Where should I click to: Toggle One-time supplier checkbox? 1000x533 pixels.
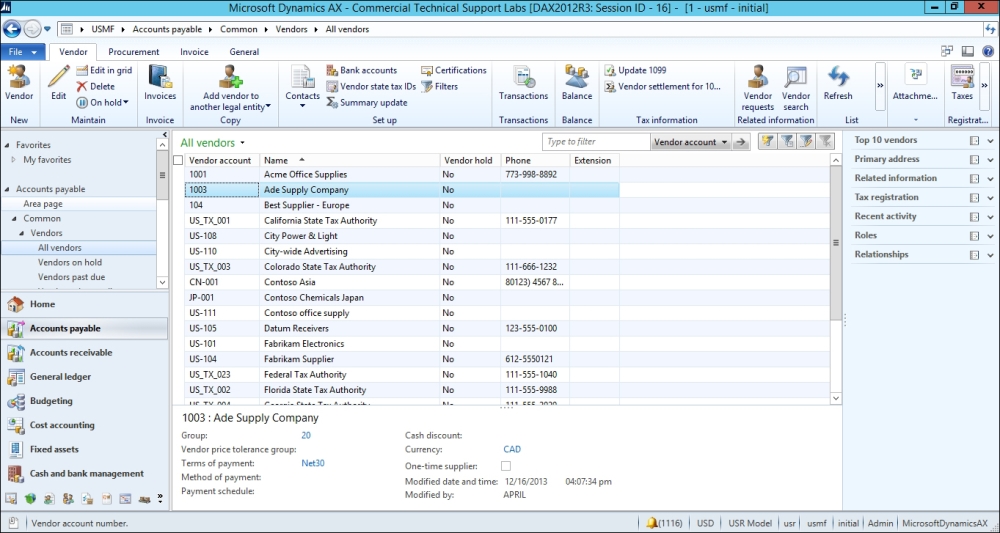[506, 466]
